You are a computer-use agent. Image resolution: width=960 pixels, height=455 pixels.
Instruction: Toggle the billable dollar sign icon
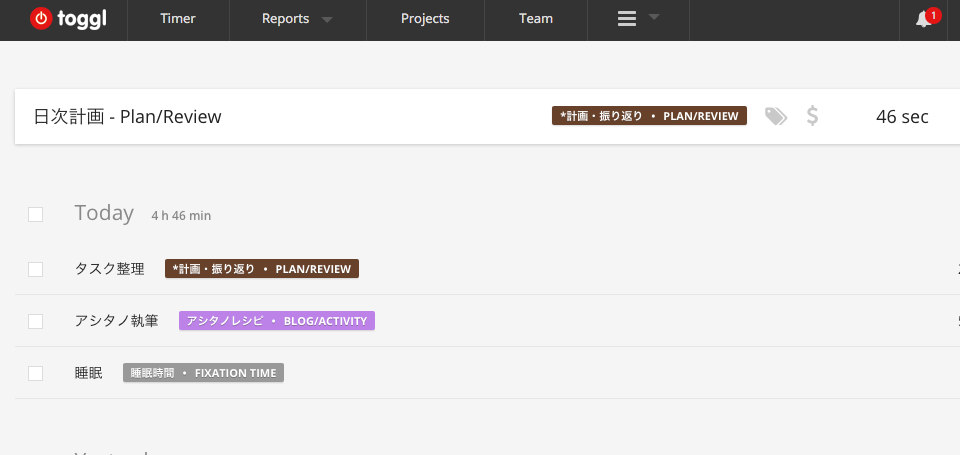[812, 117]
